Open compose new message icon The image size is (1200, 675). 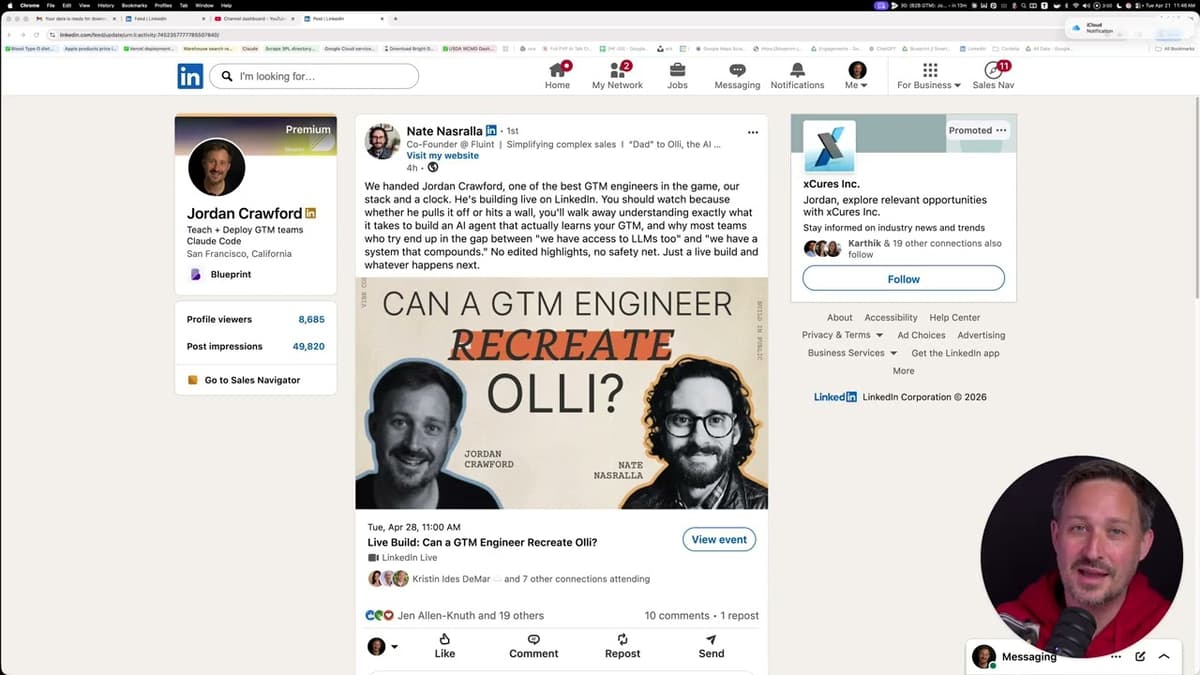click(1140, 657)
